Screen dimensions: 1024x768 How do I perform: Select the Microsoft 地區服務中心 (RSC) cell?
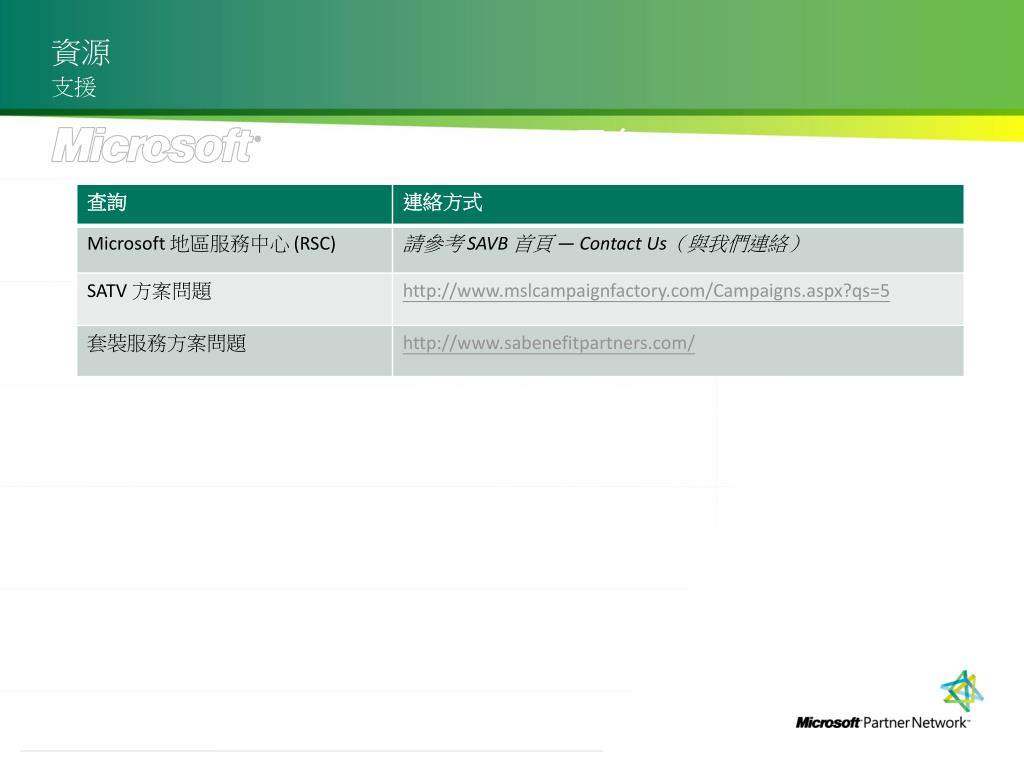(234, 249)
